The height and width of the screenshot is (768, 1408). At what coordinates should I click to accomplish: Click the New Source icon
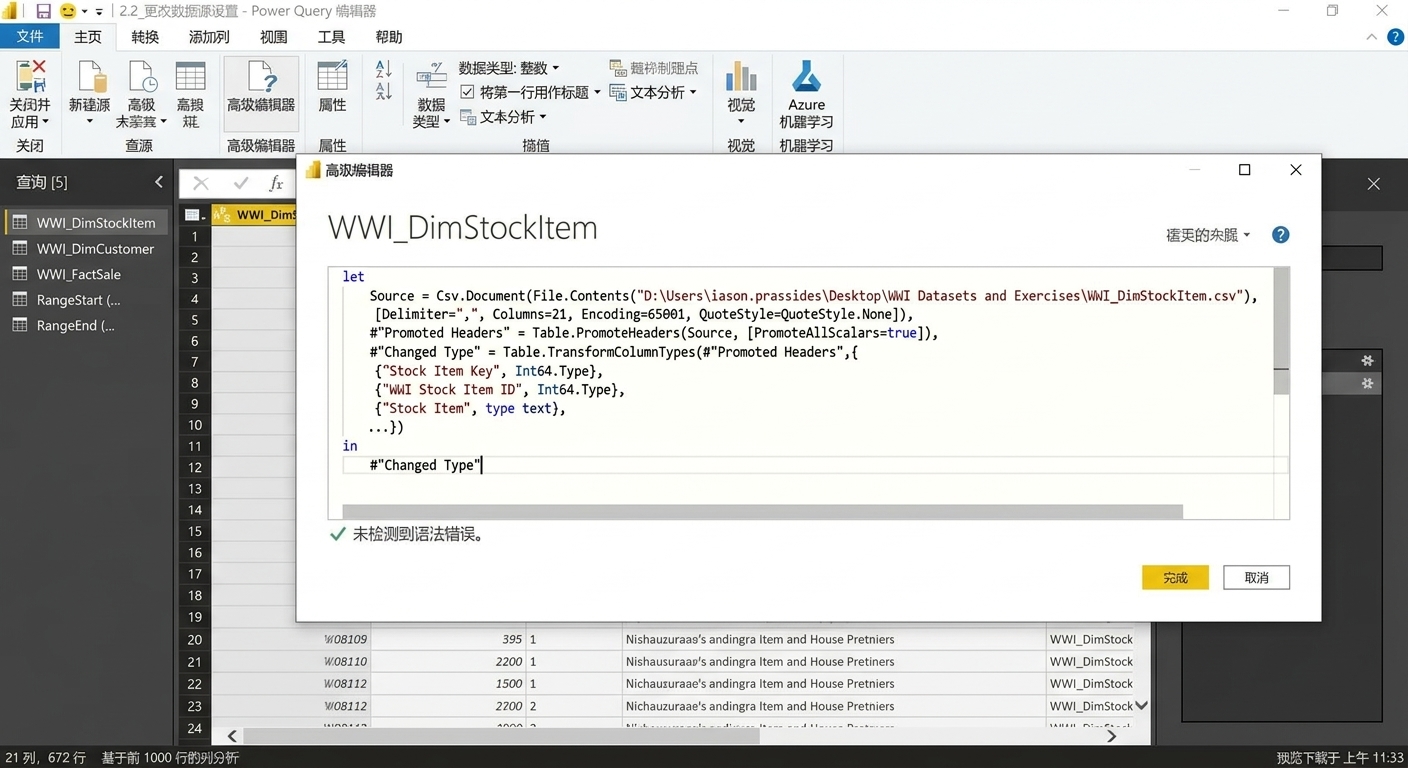click(x=90, y=76)
